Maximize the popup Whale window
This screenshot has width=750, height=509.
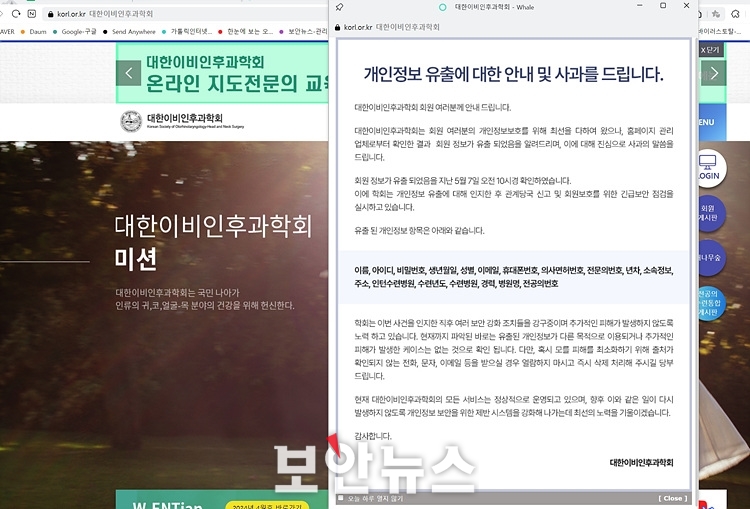[x=663, y=6]
